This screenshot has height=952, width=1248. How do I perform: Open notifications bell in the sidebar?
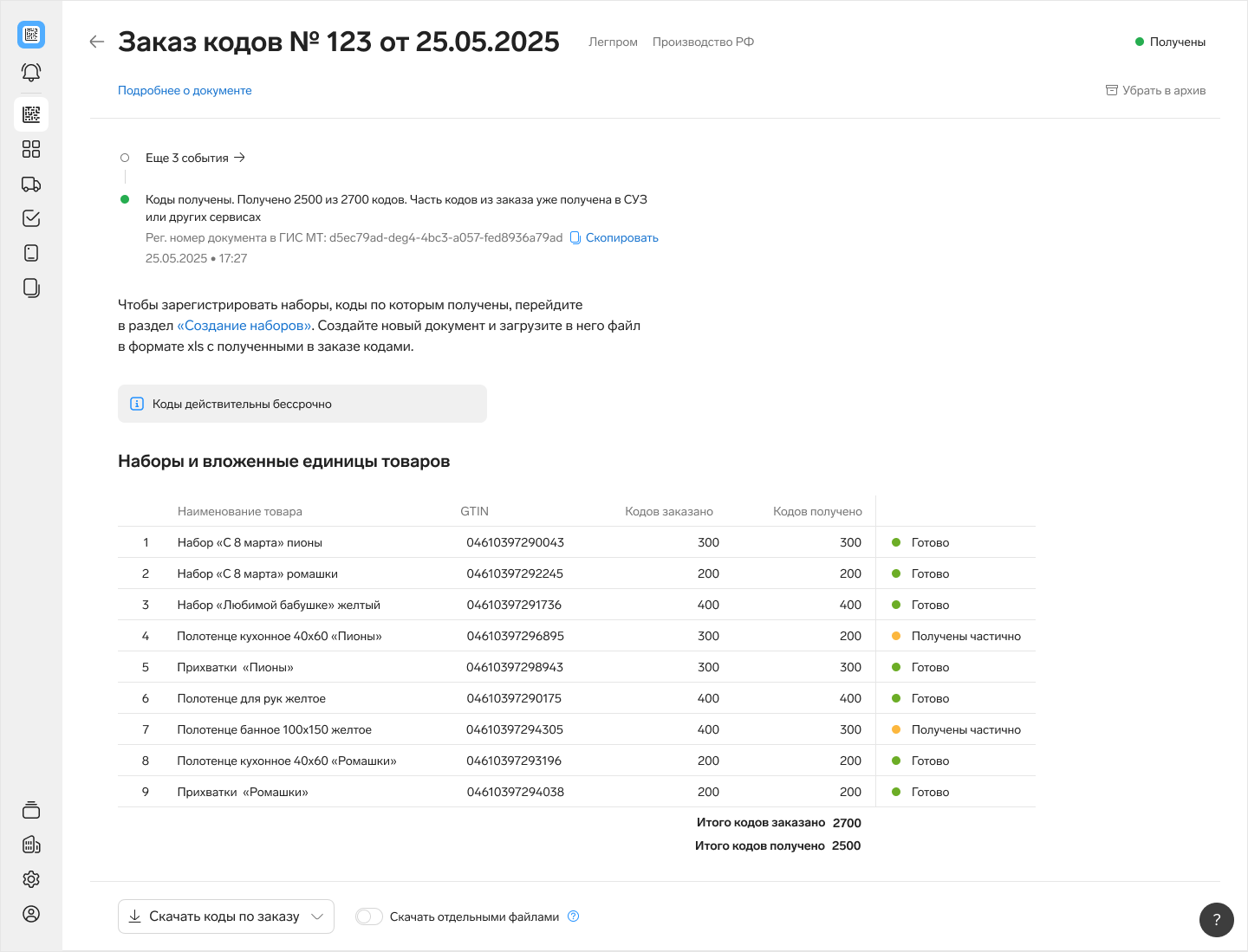click(31, 73)
